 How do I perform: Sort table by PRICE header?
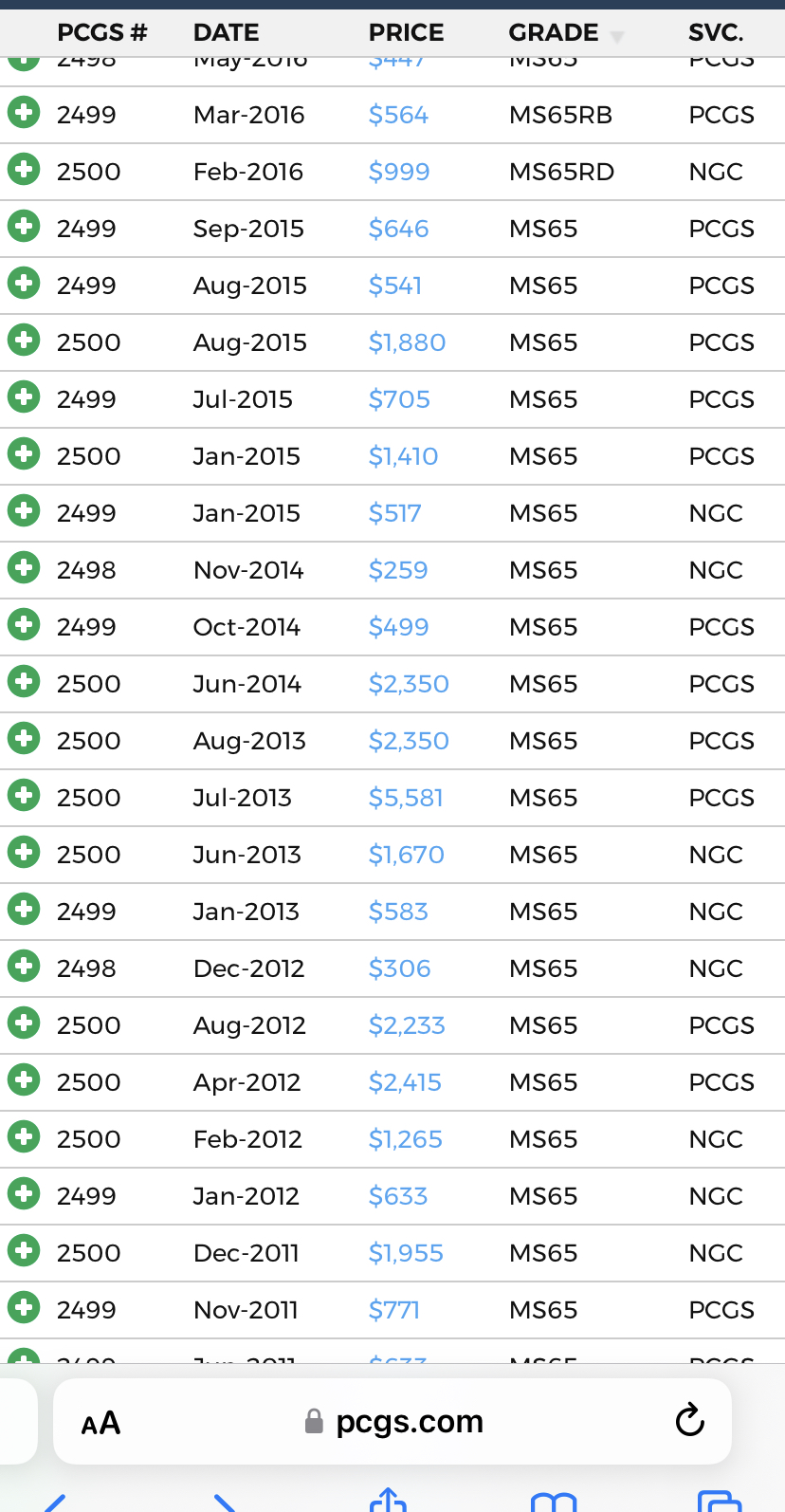pyautogui.click(x=406, y=33)
